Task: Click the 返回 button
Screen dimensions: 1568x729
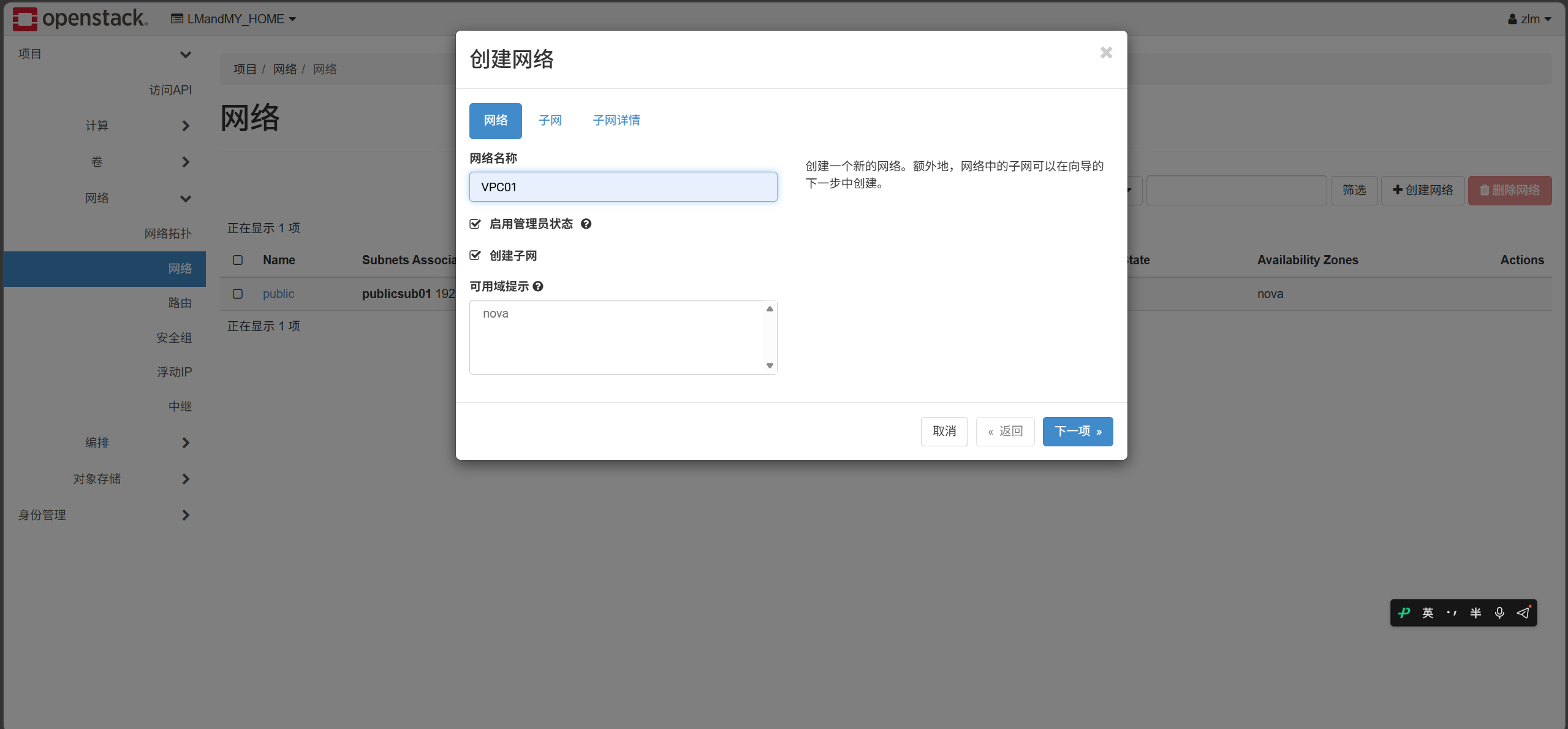Action: coord(1005,432)
